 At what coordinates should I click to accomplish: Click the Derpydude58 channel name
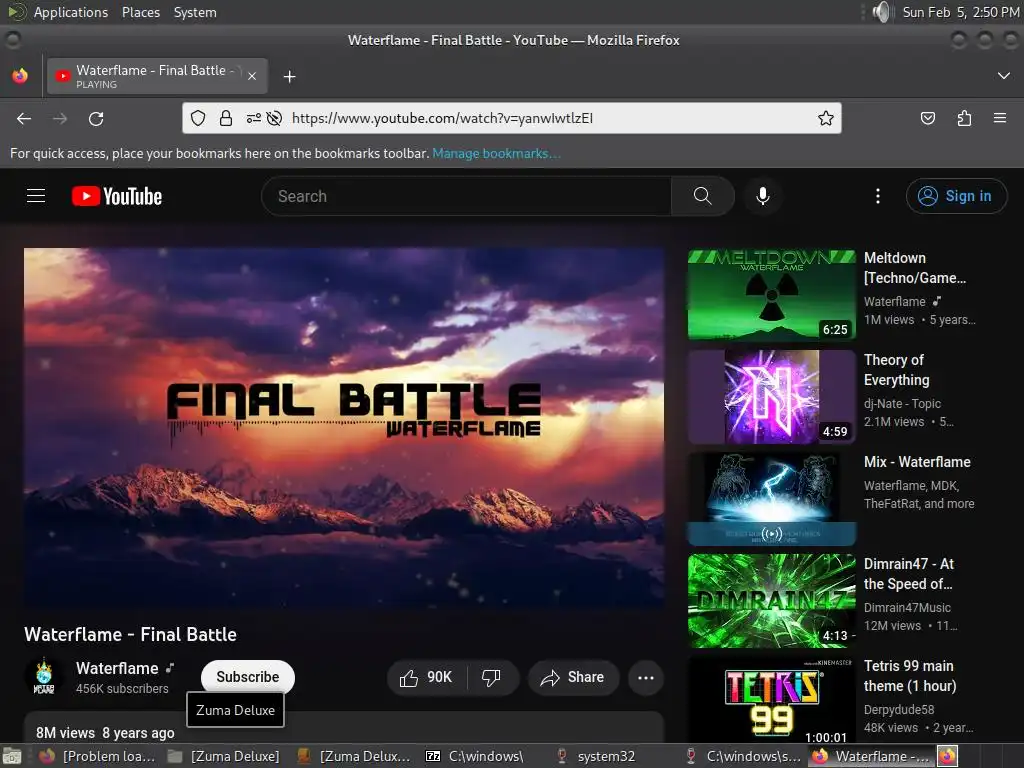coord(899,709)
